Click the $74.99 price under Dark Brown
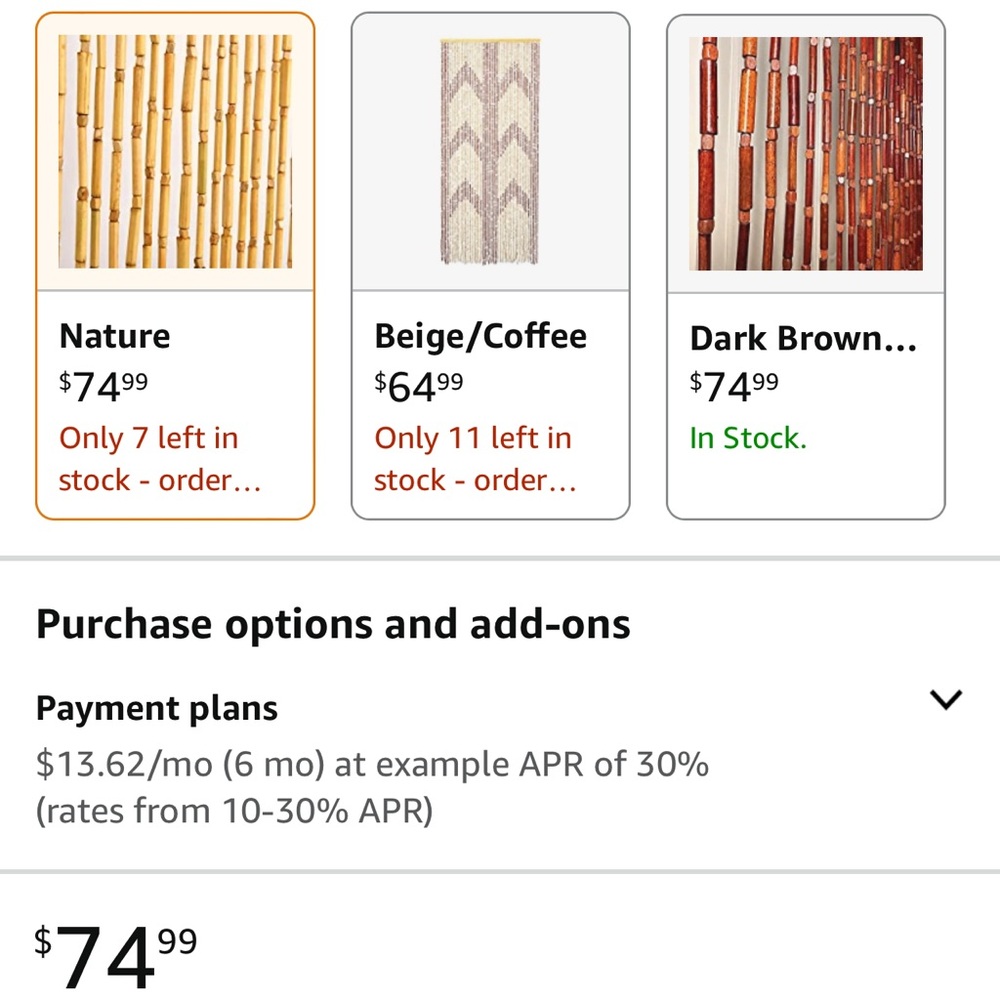Screen dimensions: 1000x1000 tap(734, 386)
